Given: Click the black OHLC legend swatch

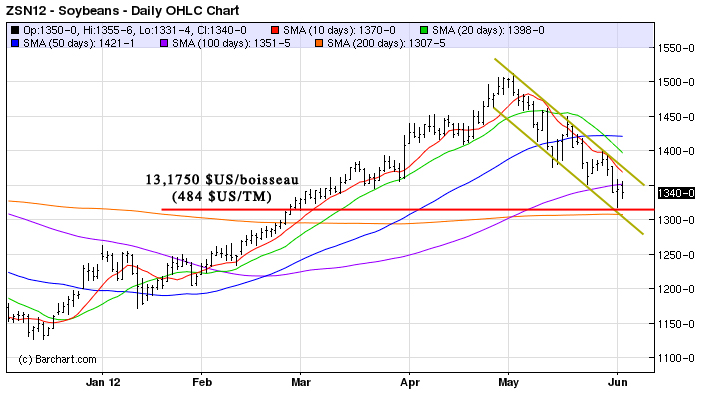Looking at the screenshot, I should coord(12,30).
